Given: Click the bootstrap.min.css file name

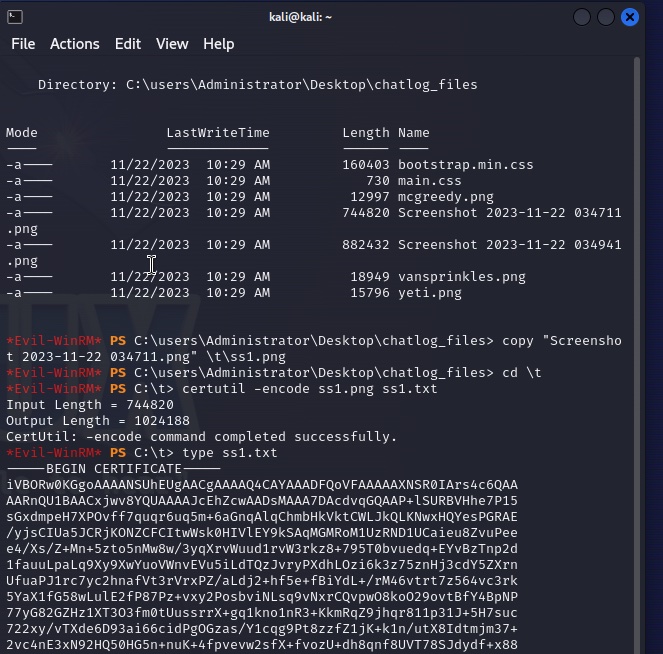Looking at the screenshot, I should [465, 164].
